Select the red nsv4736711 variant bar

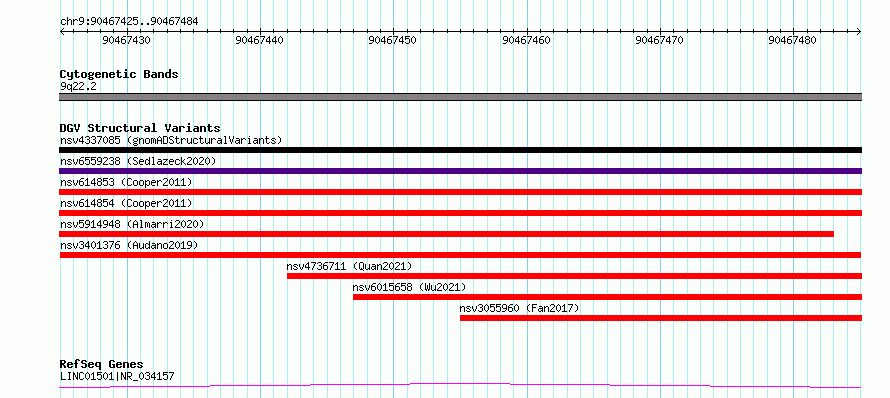tap(574, 276)
